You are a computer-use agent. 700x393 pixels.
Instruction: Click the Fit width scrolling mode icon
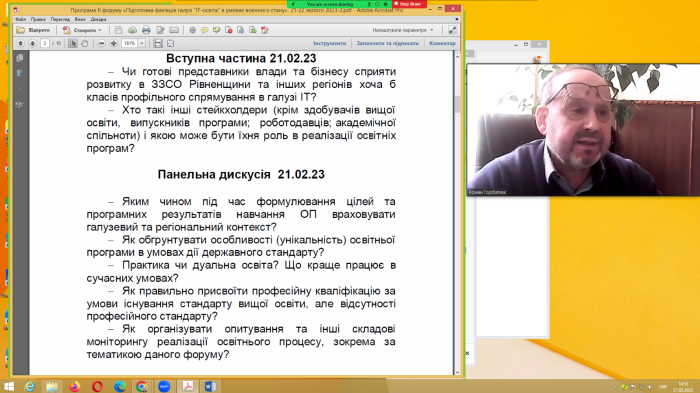(x=158, y=43)
